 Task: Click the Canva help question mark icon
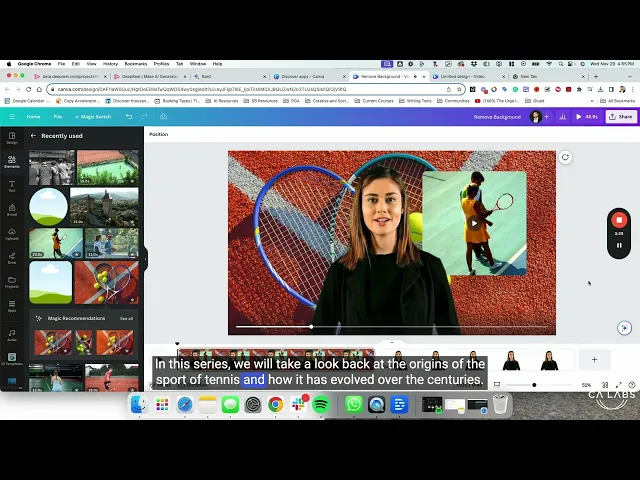pos(632,385)
